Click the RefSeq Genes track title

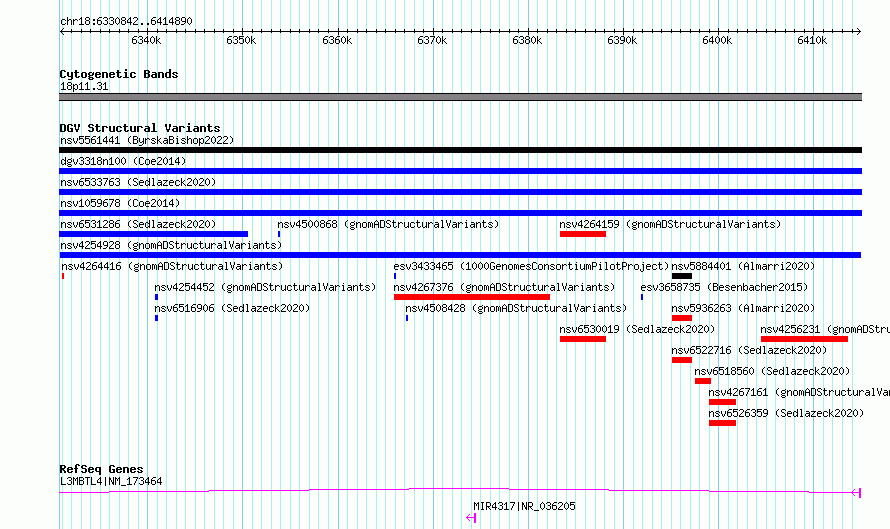point(102,469)
